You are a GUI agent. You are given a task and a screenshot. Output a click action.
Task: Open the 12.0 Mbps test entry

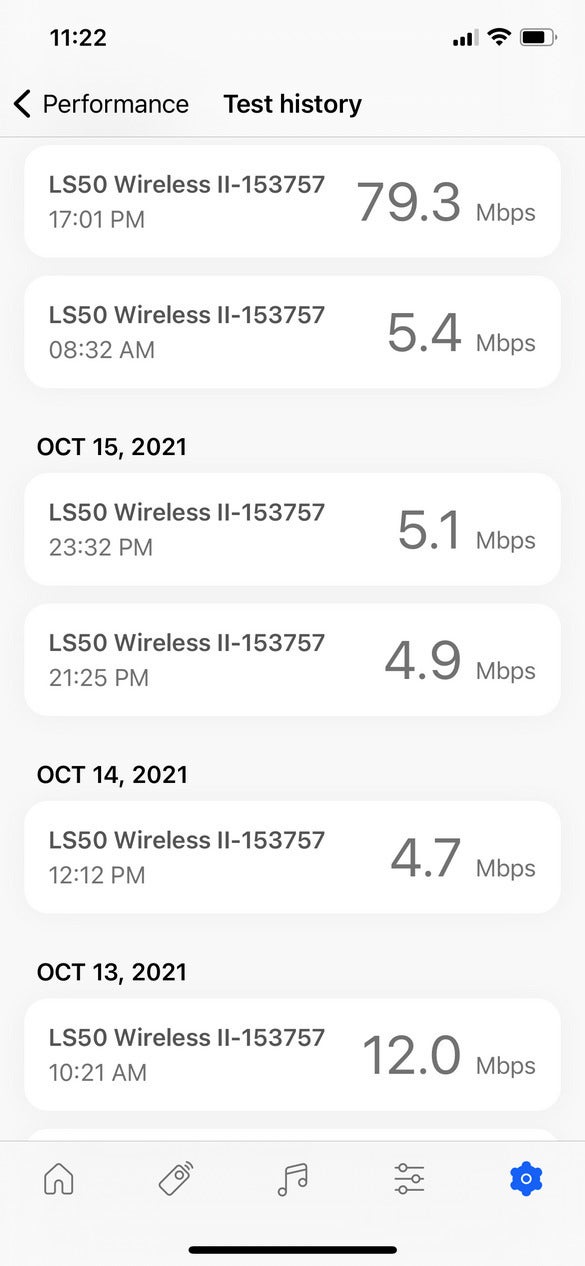(x=292, y=1054)
